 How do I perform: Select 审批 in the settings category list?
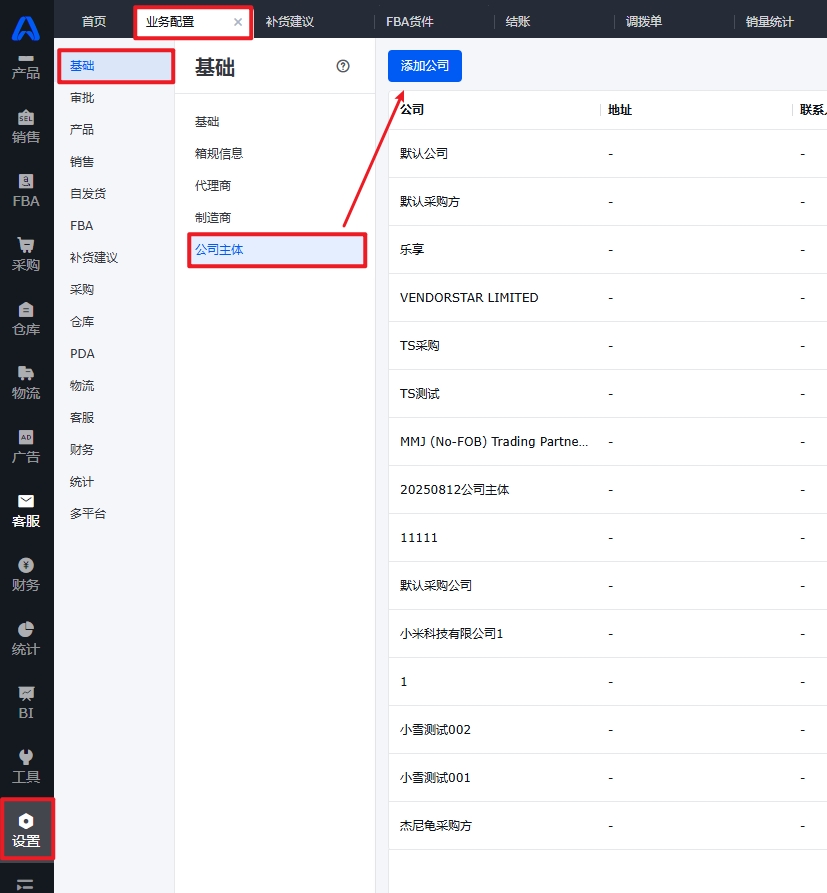82,98
